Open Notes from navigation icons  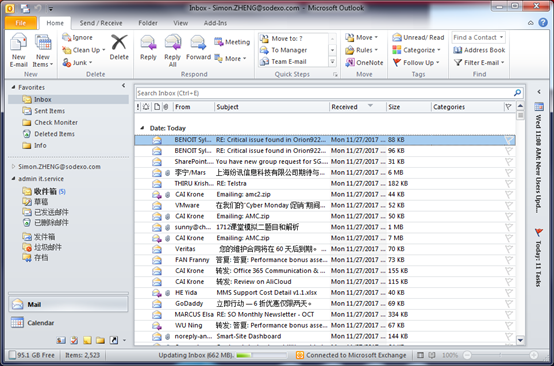(x=87, y=340)
